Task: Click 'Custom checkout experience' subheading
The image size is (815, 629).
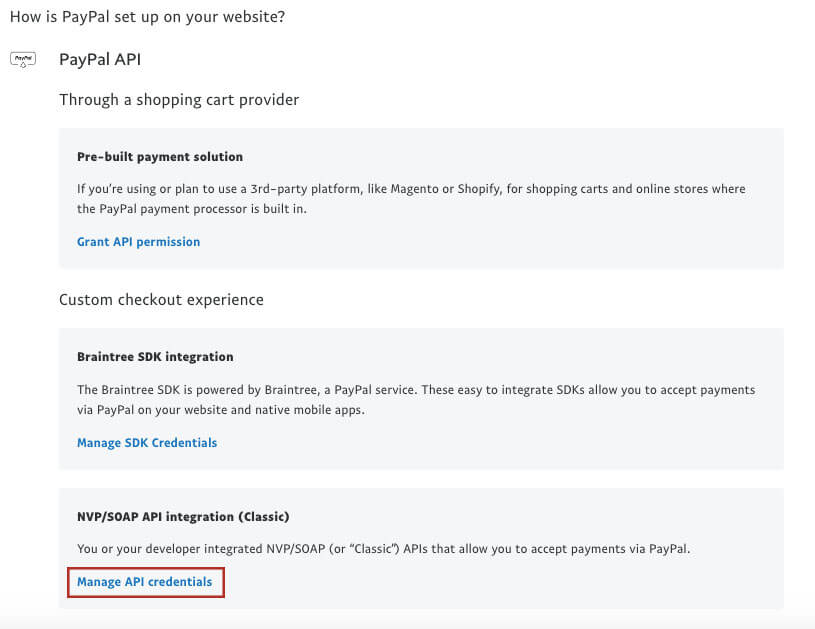Action: click(161, 300)
